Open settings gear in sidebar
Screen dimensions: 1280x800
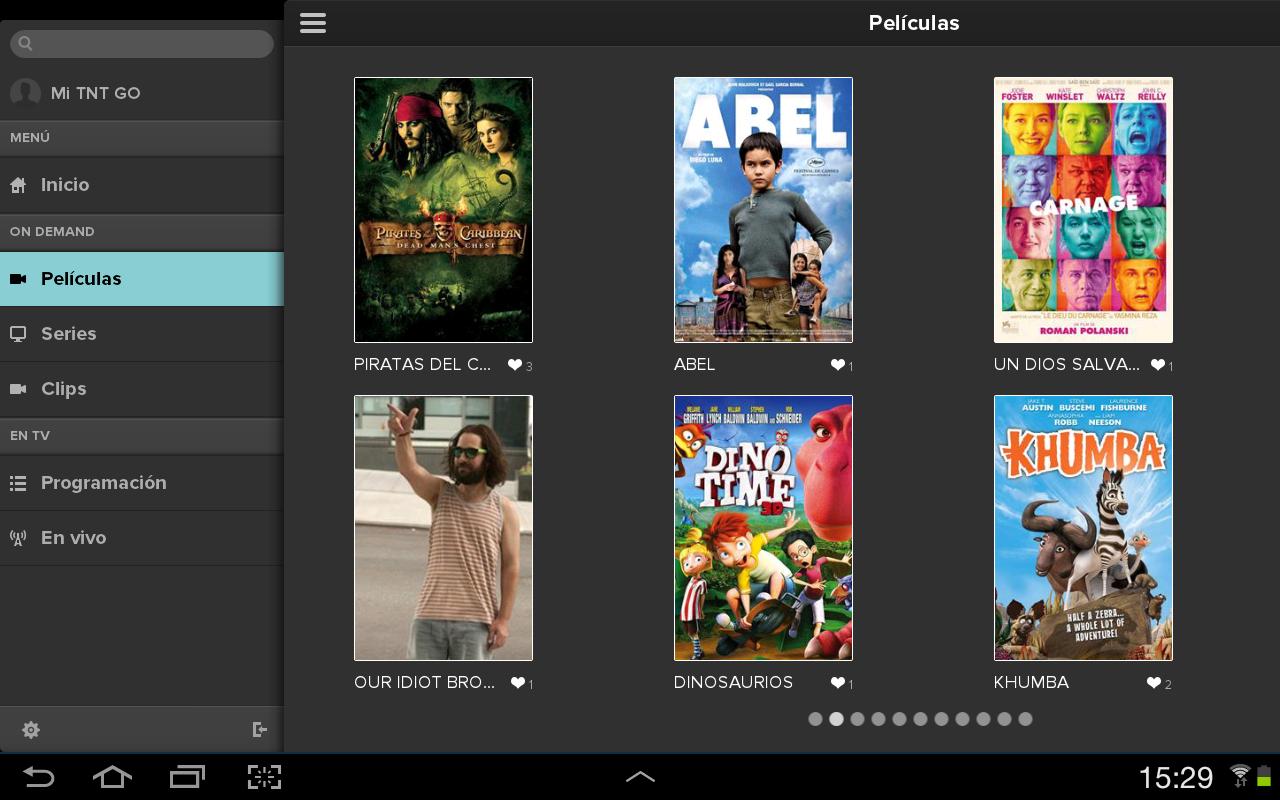tap(31, 730)
